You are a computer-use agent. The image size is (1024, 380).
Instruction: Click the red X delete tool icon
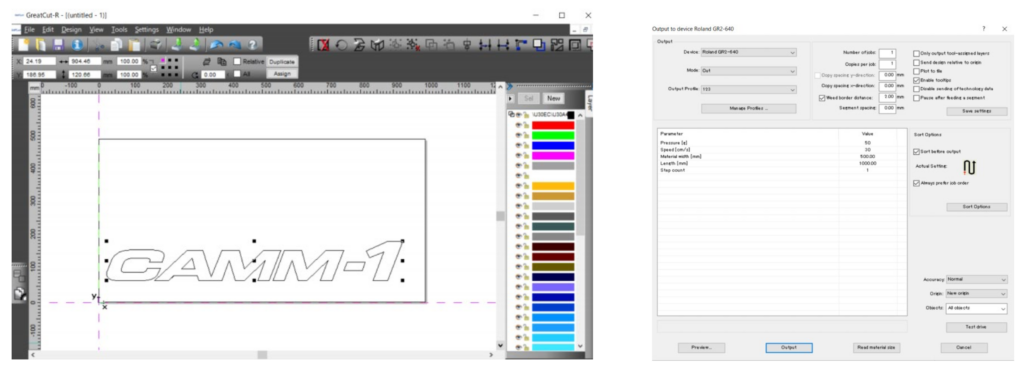[323, 44]
